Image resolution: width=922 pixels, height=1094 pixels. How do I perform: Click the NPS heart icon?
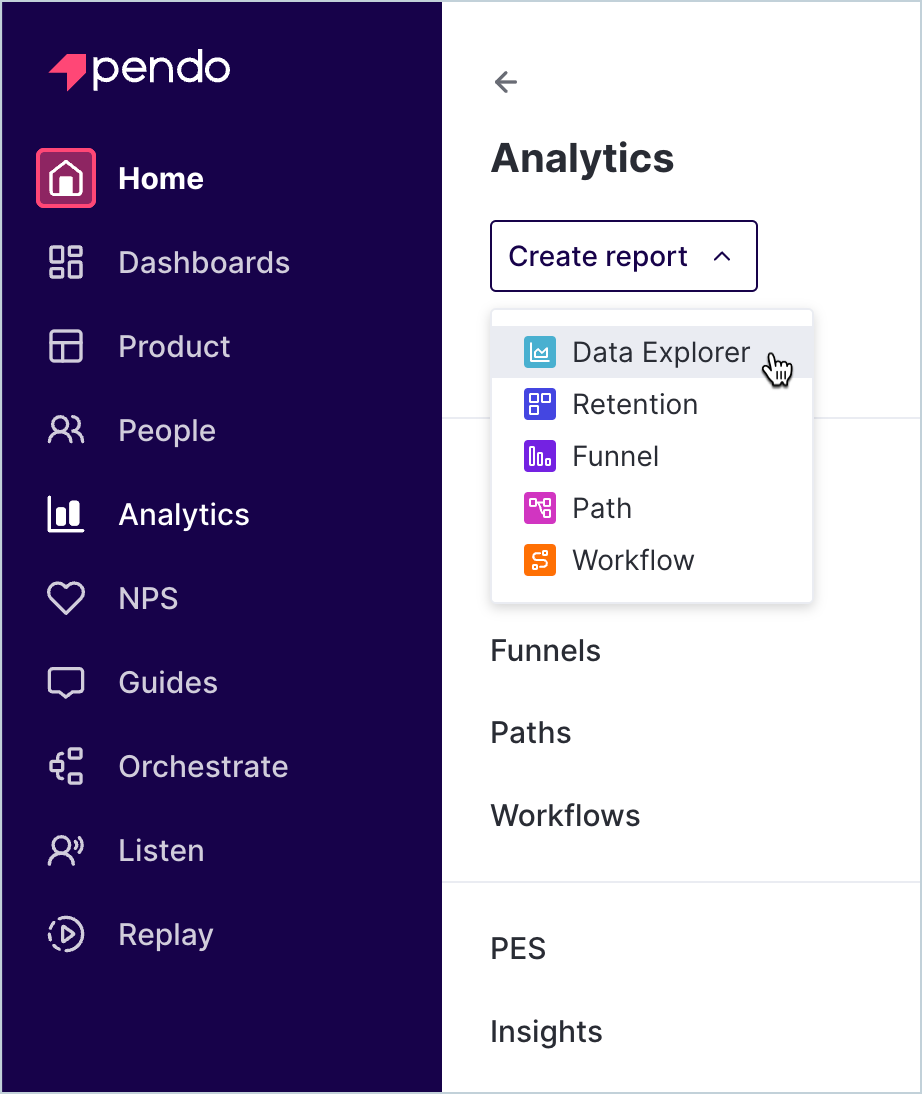coord(66,598)
